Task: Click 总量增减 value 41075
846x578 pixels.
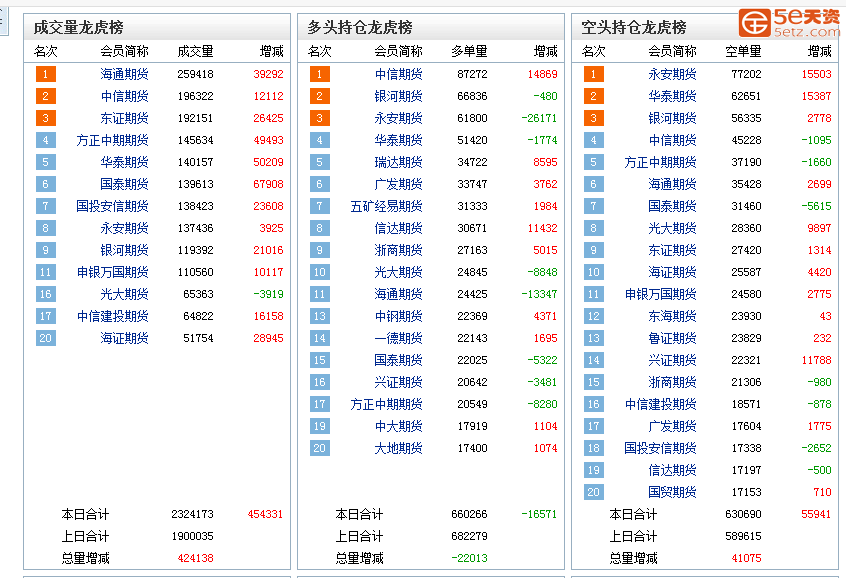Action: coord(746,558)
